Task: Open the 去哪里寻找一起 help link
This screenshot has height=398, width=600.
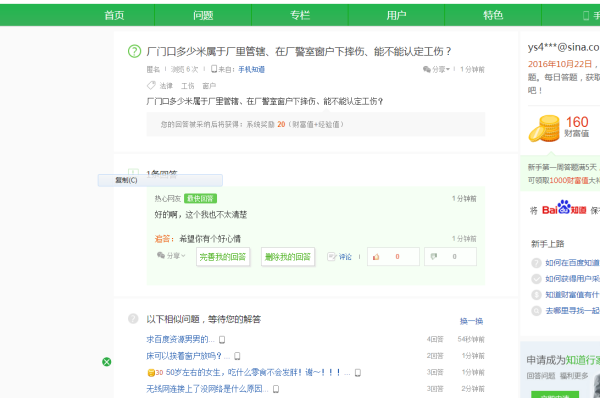Action: [x=572, y=311]
